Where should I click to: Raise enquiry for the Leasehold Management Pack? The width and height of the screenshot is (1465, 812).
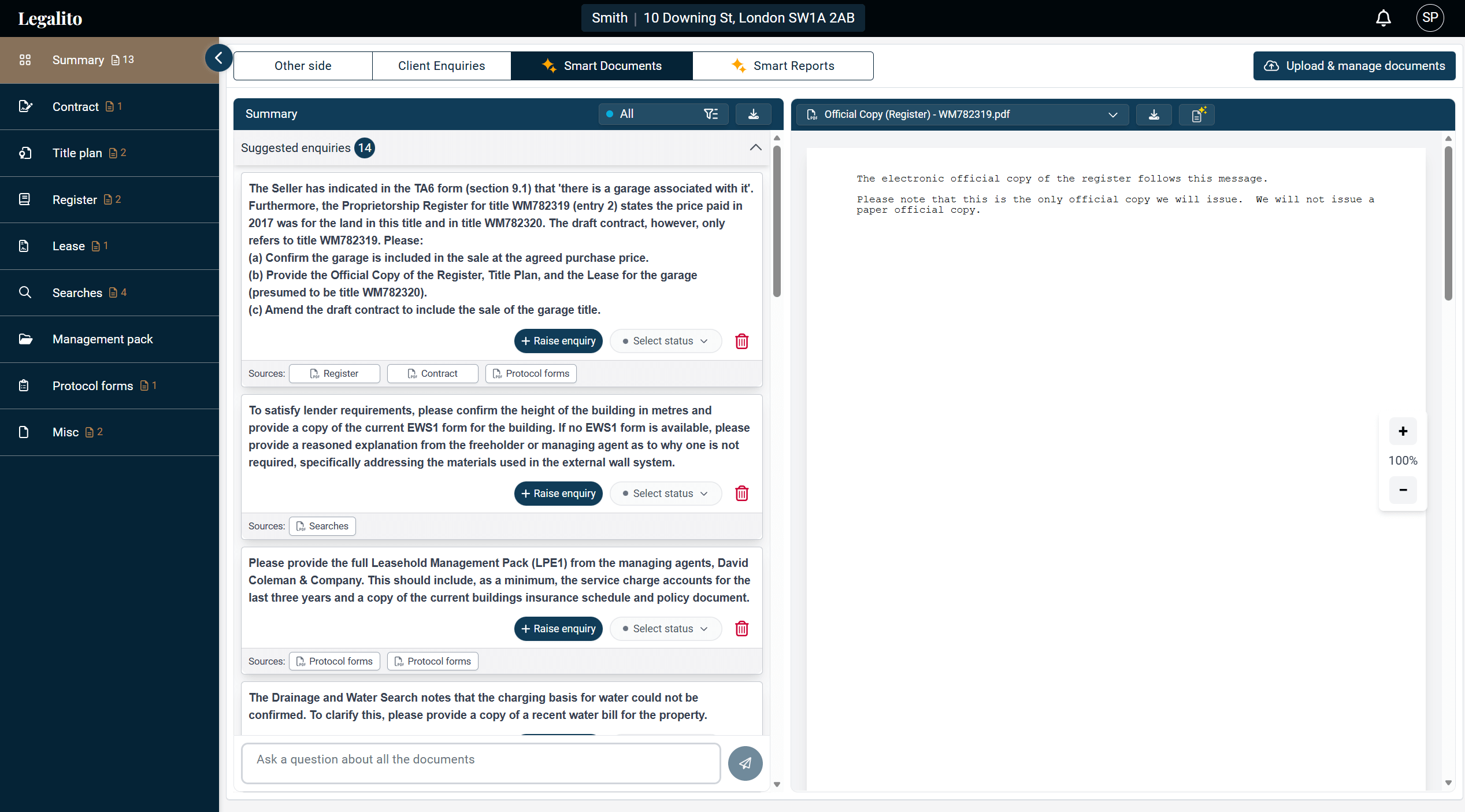pos(558,629)
